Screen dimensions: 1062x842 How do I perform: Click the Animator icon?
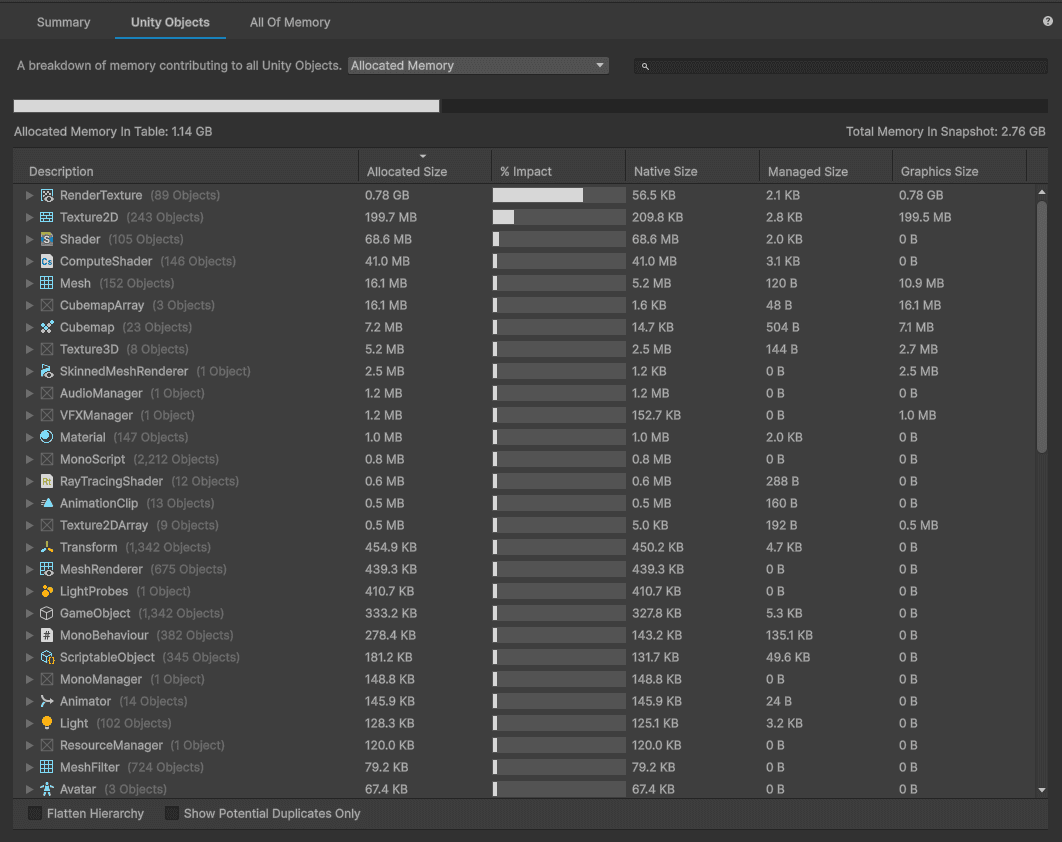47,701
